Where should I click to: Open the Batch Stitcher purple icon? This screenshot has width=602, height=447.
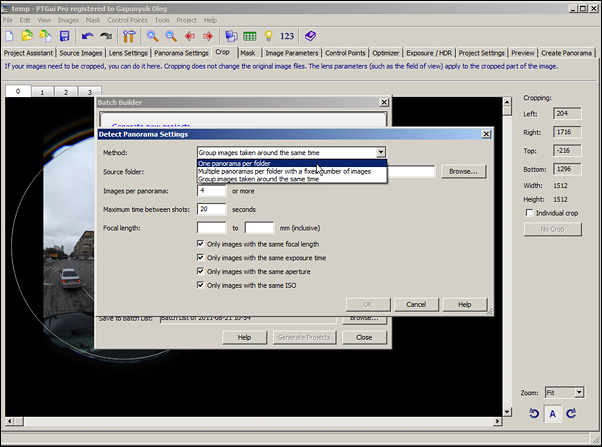click(310, 36)
